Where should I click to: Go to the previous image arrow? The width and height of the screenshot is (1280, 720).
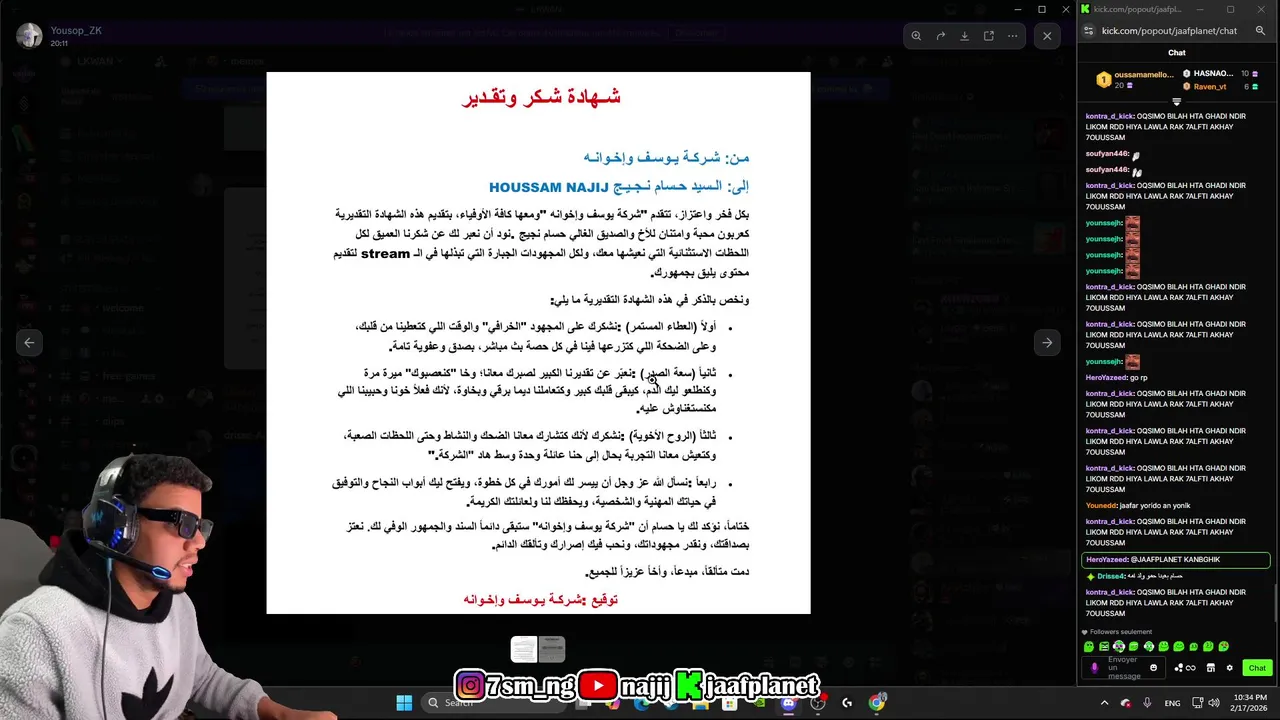pos(29,343)
